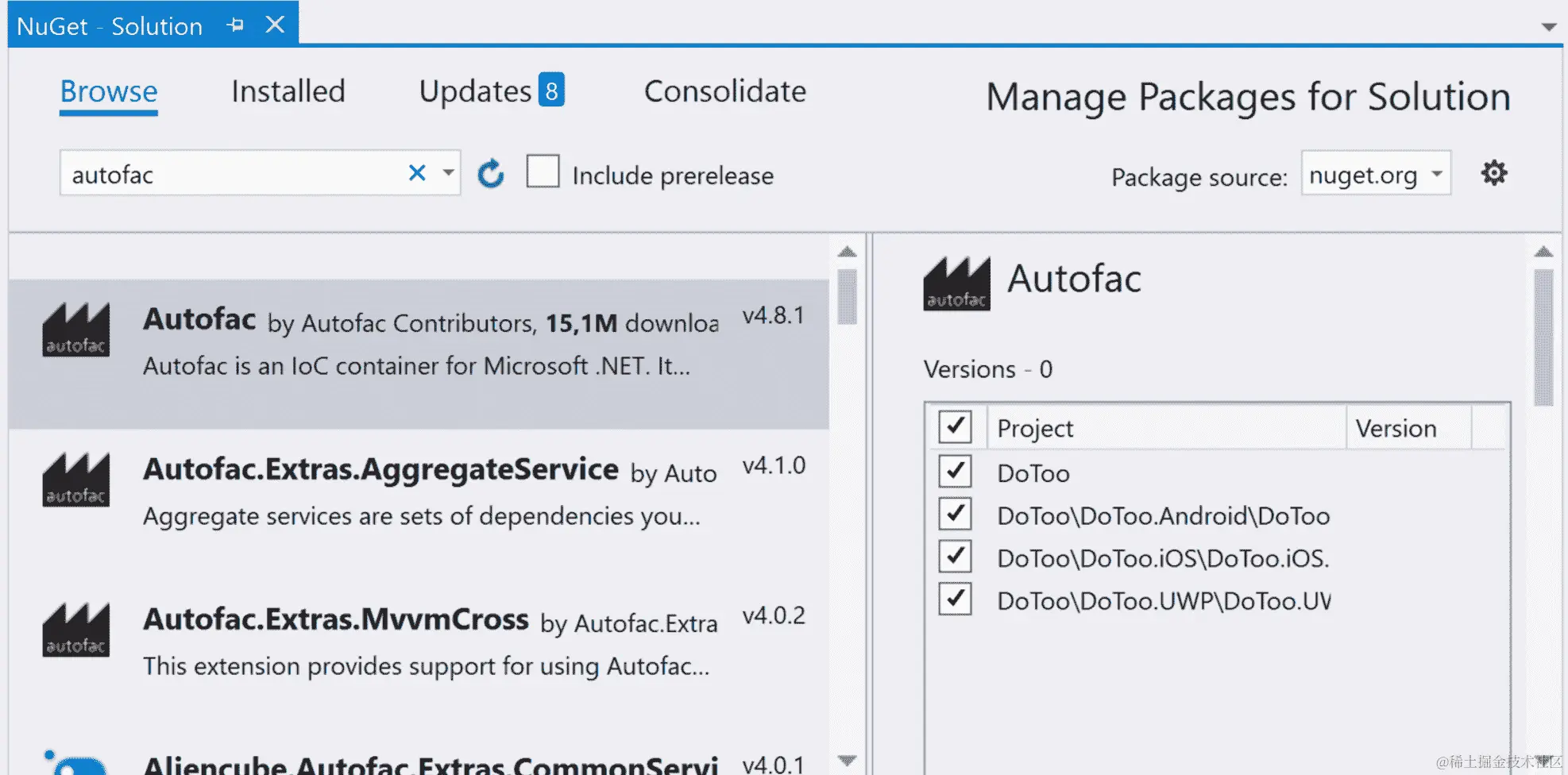Click the package list scrollbar down arrow
Screen dimensions: 1568x775
[848, 760]
